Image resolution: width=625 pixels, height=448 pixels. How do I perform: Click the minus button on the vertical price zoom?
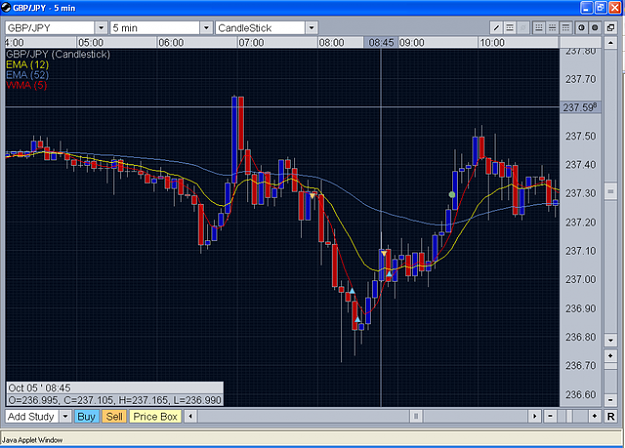pyautogui.click(x=611, y=399)
